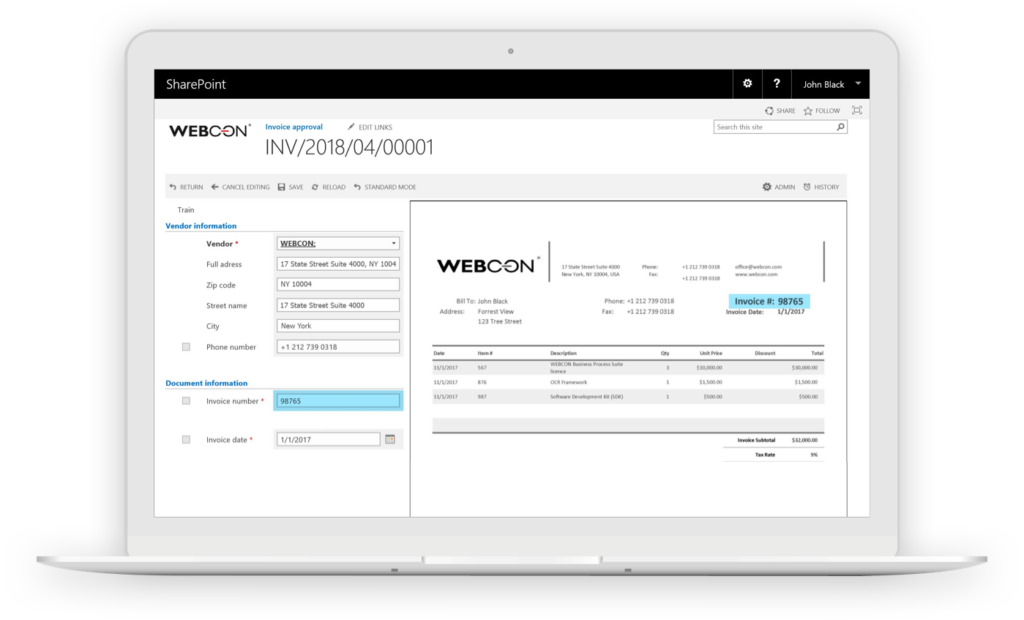
Task: Share this site
Action: [780, 111]
